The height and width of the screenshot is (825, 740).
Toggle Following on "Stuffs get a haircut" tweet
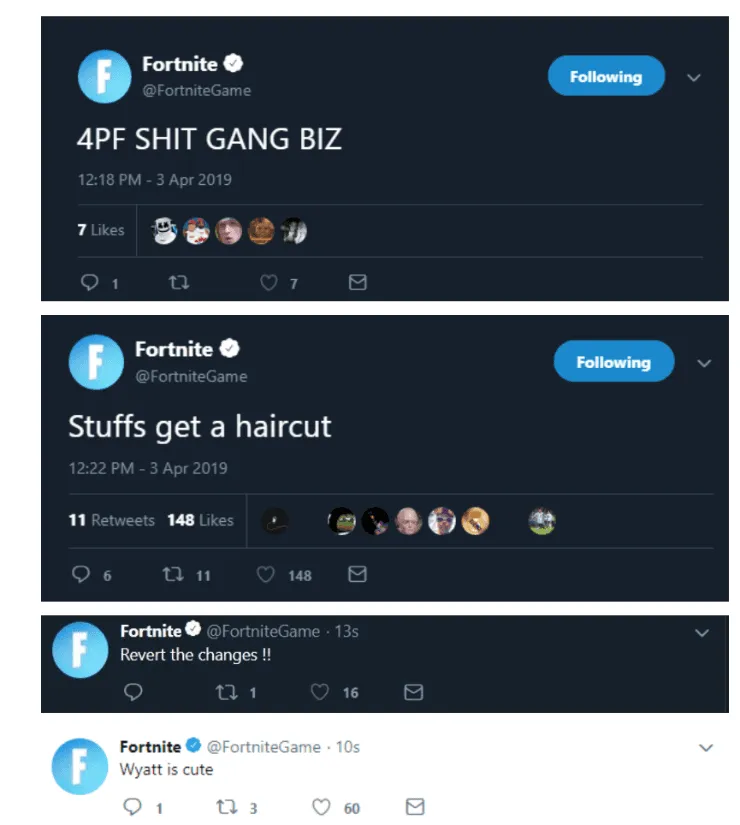pyautogui.click(x=613, y=362)
